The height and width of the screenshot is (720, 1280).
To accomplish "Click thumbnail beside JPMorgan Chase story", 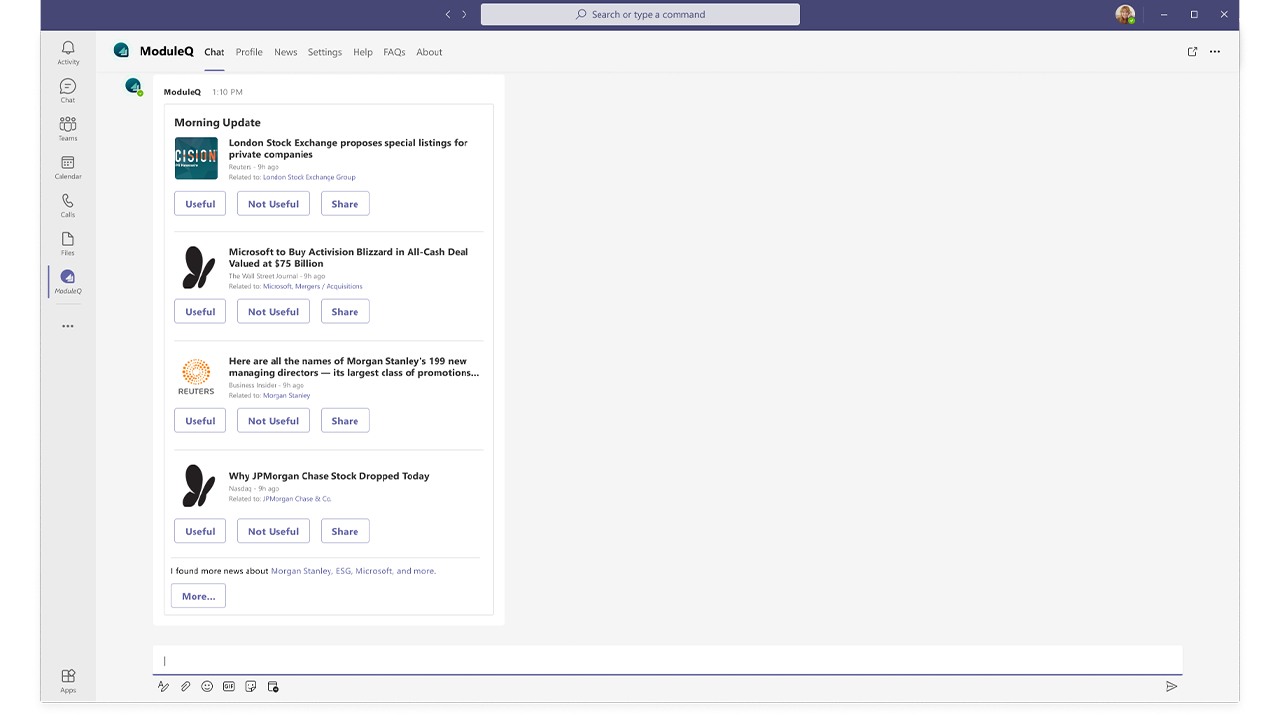I will pos(198,486).
